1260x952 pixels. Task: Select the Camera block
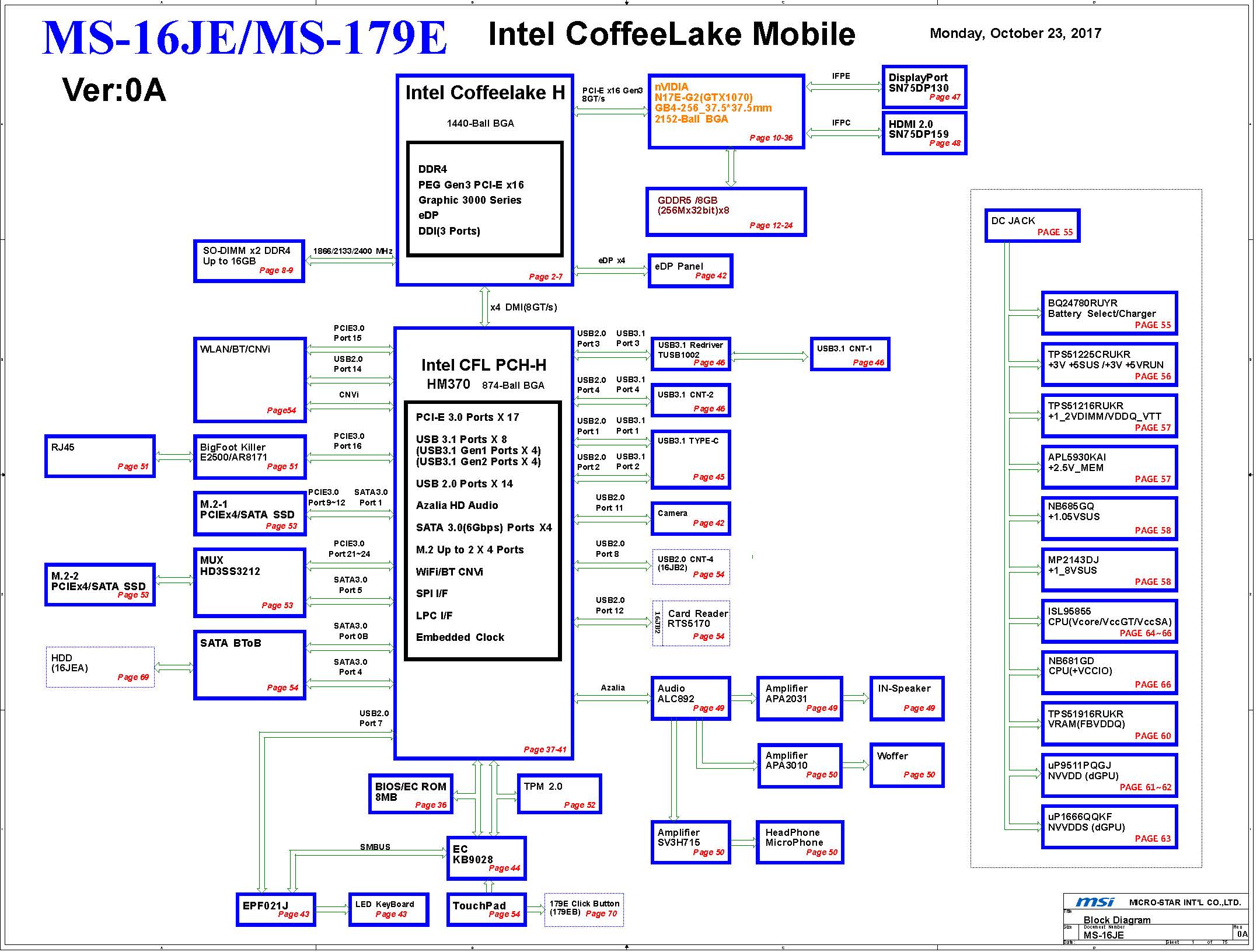pyautogui.click(x=690, y=518)
